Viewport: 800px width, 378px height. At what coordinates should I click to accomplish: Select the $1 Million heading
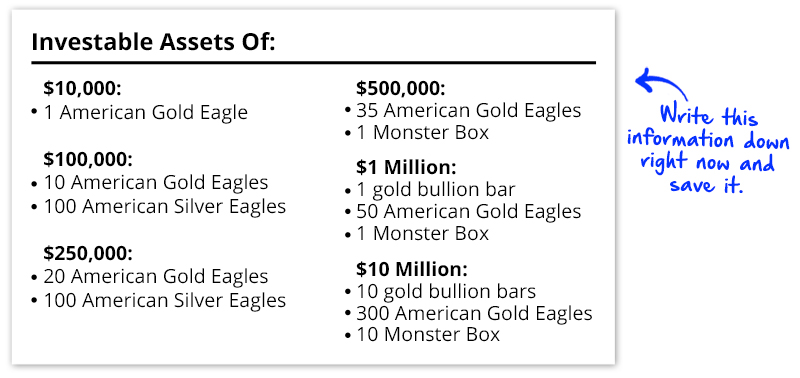point(406,167)
